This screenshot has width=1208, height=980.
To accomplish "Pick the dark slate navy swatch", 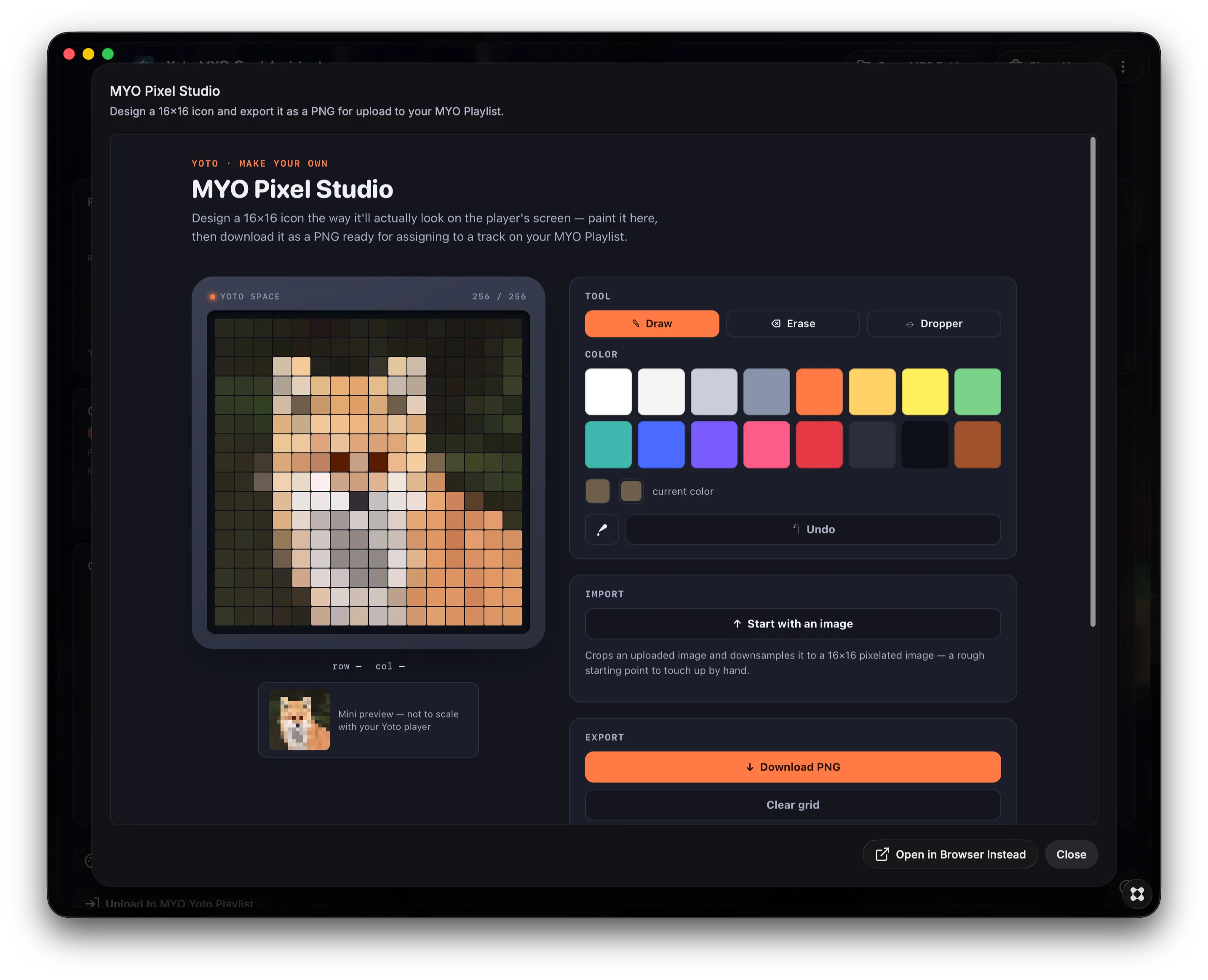I will click(x=872, y=444).
